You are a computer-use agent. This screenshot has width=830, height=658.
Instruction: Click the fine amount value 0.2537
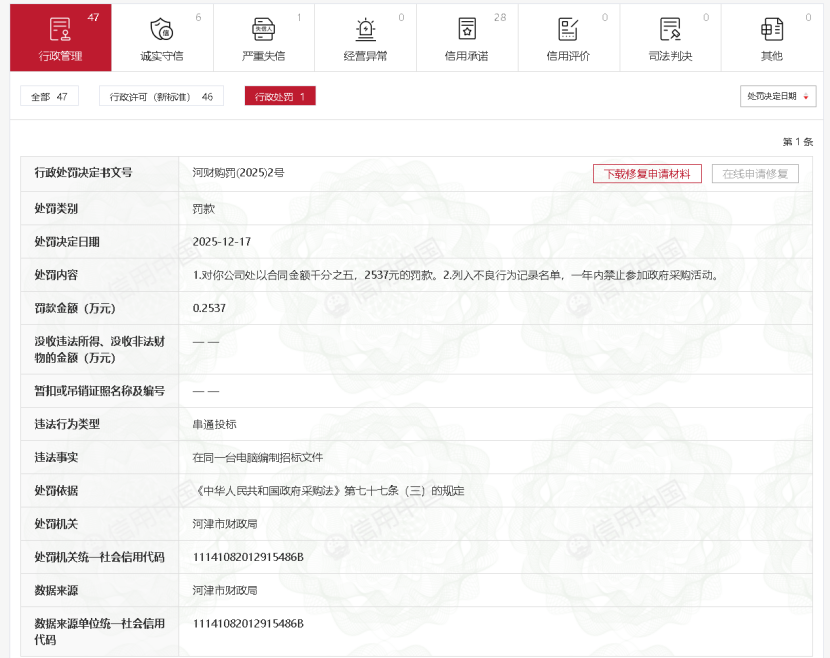tap(209, 308)
